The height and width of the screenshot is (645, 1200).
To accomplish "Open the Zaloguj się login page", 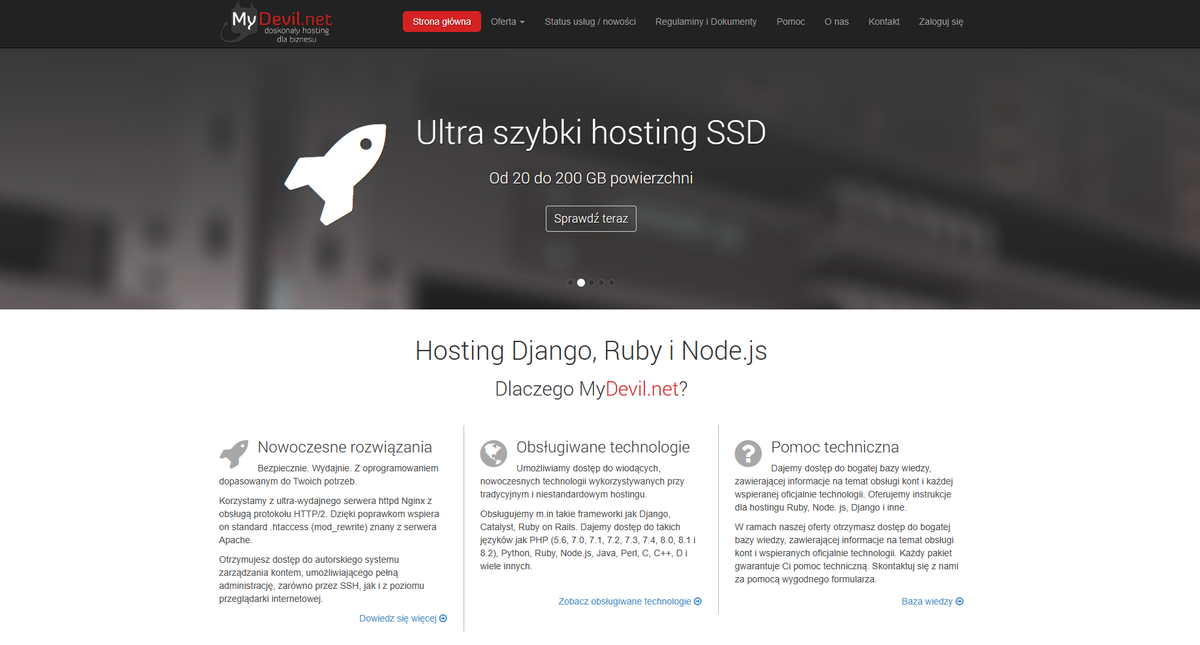I will 940,20.
